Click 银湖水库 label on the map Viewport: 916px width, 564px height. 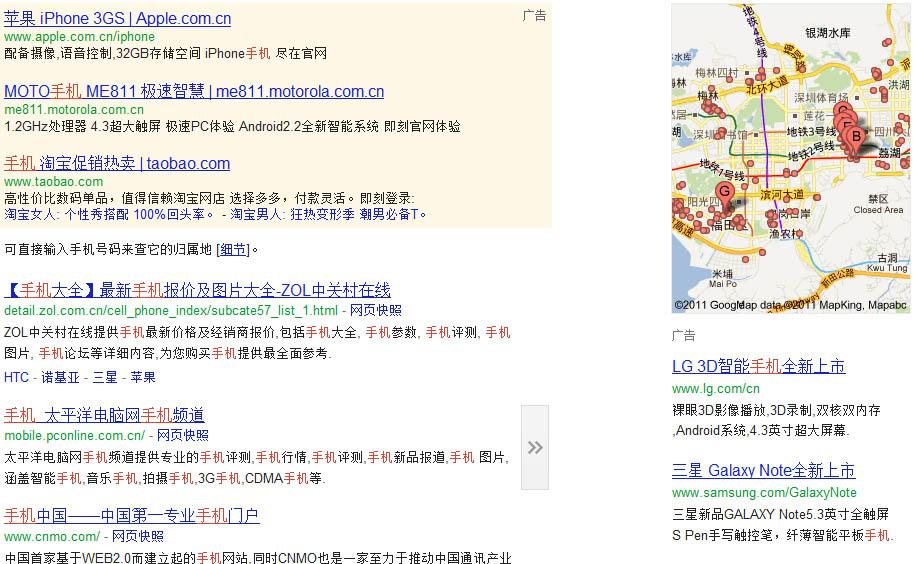coord(828,33)
